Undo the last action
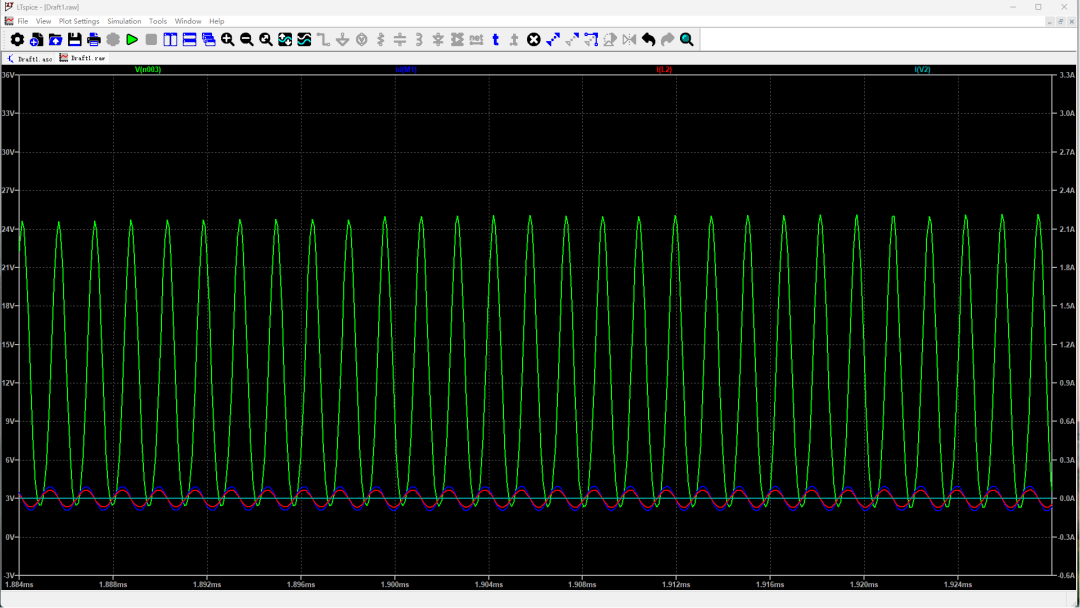Image resolution: width=1080 pixels, height=608 pixels. (648, 40)
